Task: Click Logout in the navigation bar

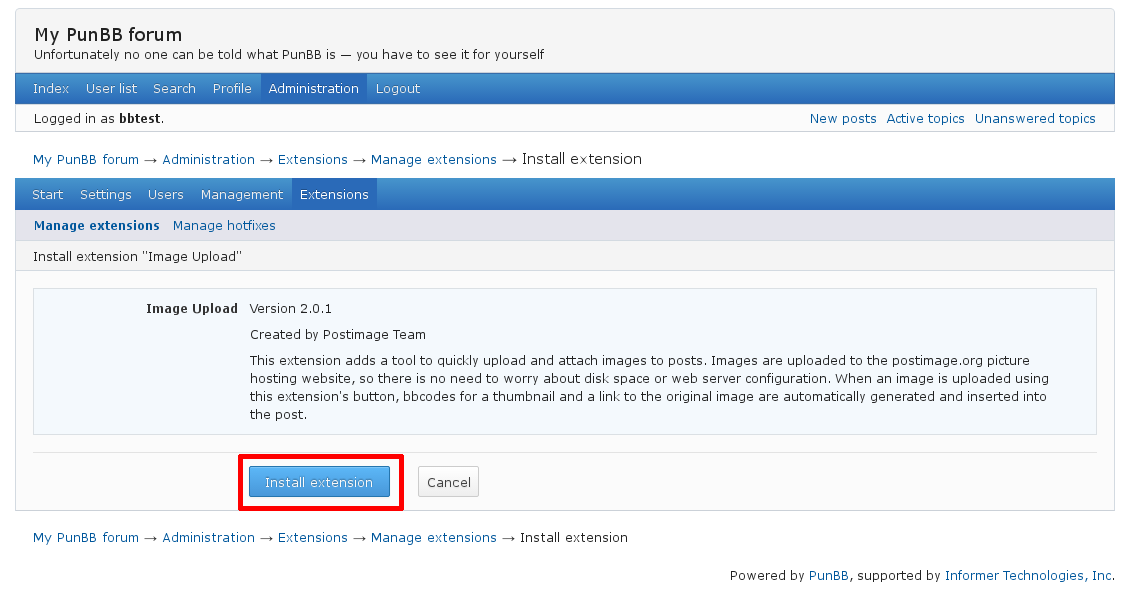Action: tap(398, 88)
